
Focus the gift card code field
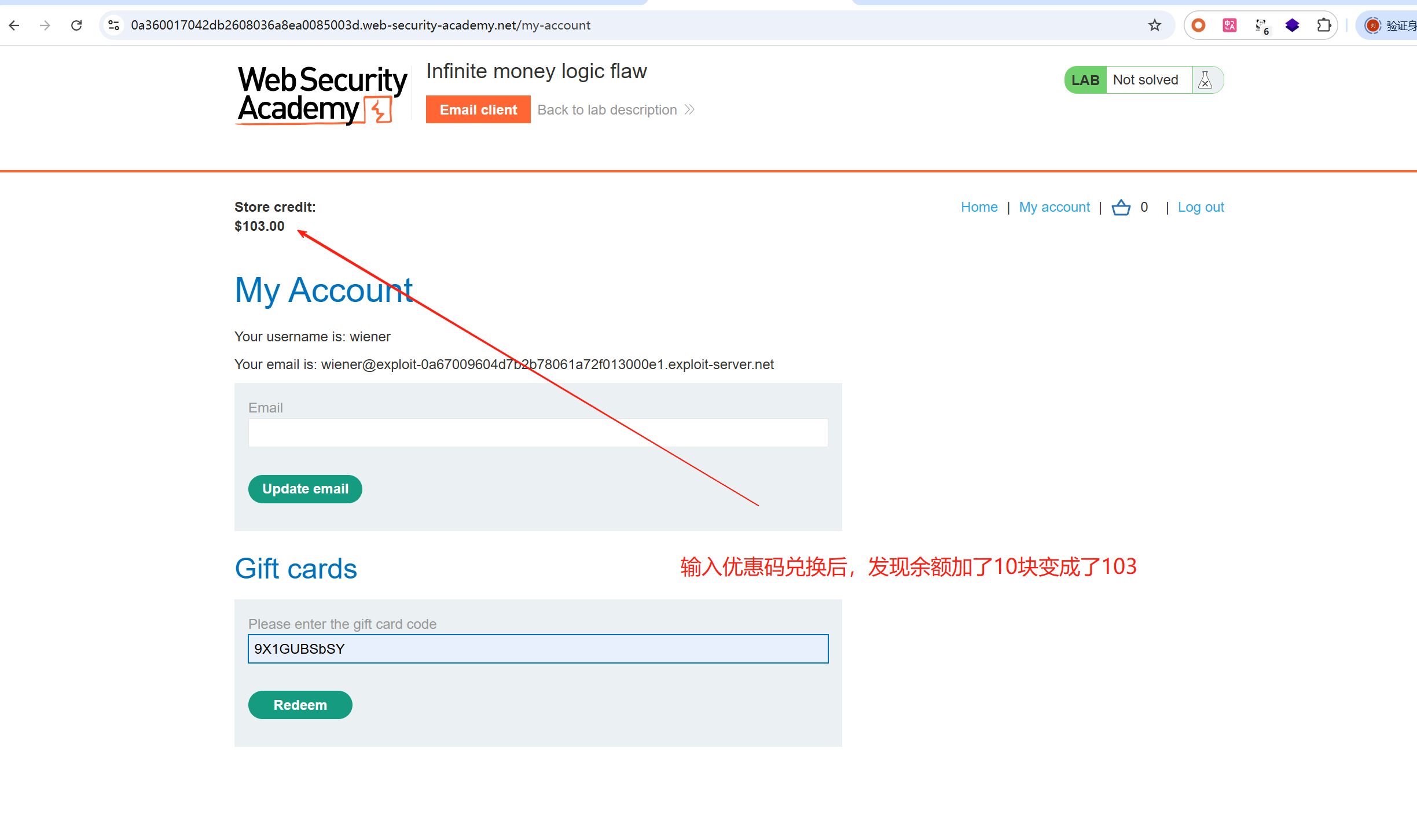538,649
